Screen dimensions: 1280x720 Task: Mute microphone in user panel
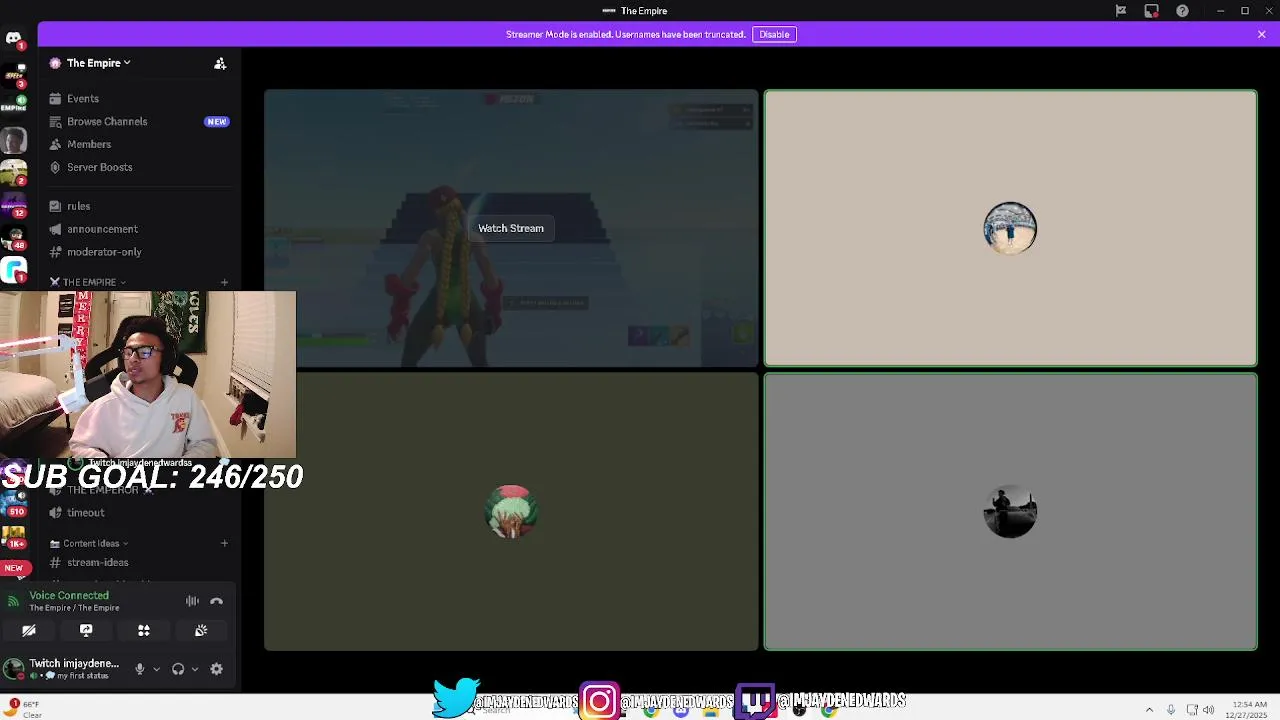click(139, 669)
